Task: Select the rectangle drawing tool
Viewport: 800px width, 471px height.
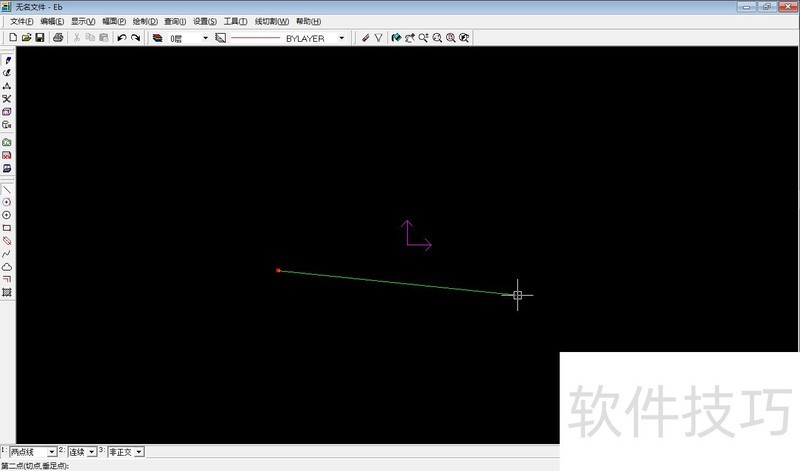Action: (x=7, y=228)
